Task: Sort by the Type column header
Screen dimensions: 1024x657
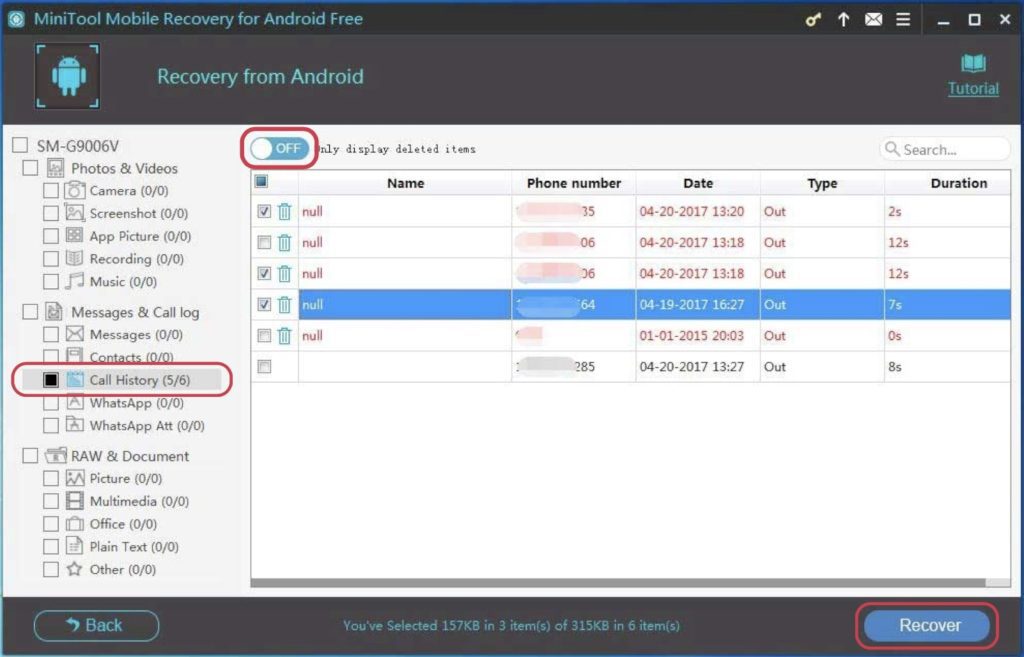Action: click(822, 184)
